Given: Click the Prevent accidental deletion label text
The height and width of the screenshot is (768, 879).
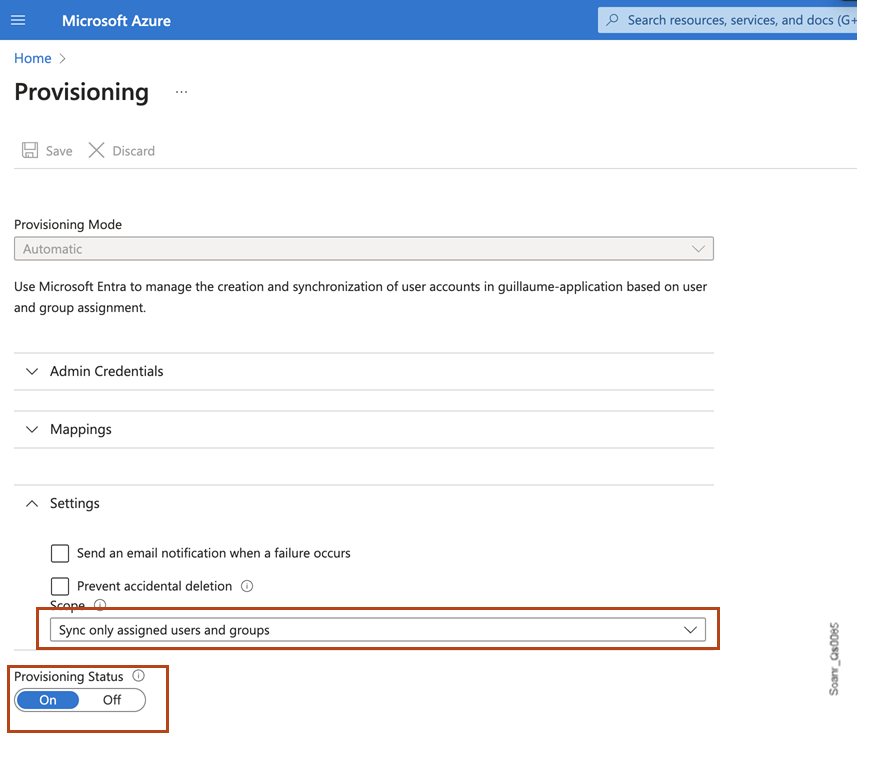Looking at the screenshot, I should pos(154,586).
